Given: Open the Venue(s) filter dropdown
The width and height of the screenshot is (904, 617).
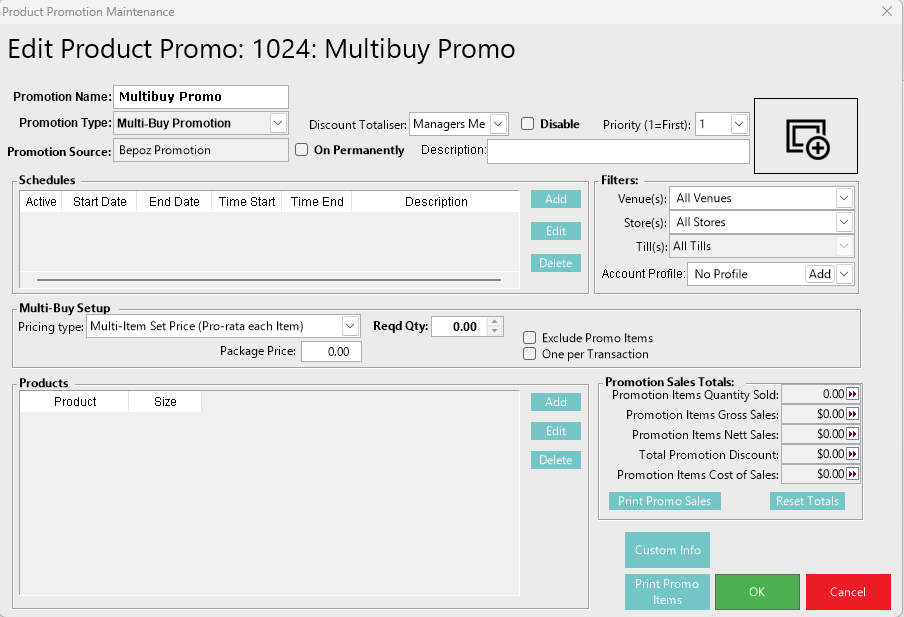Looking at the screenshot, I should [844, 198].
